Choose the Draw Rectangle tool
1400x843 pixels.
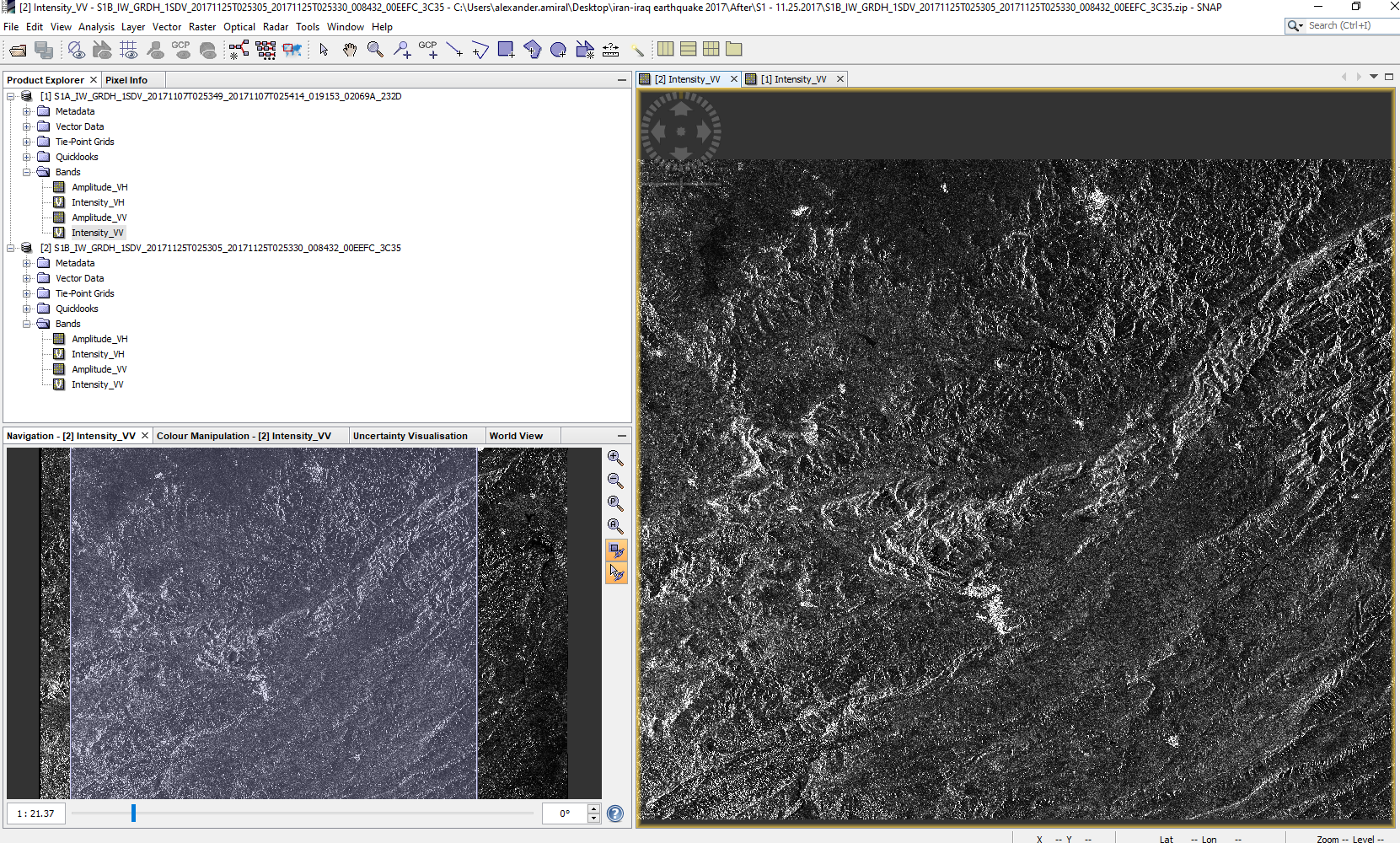(506, 50)
